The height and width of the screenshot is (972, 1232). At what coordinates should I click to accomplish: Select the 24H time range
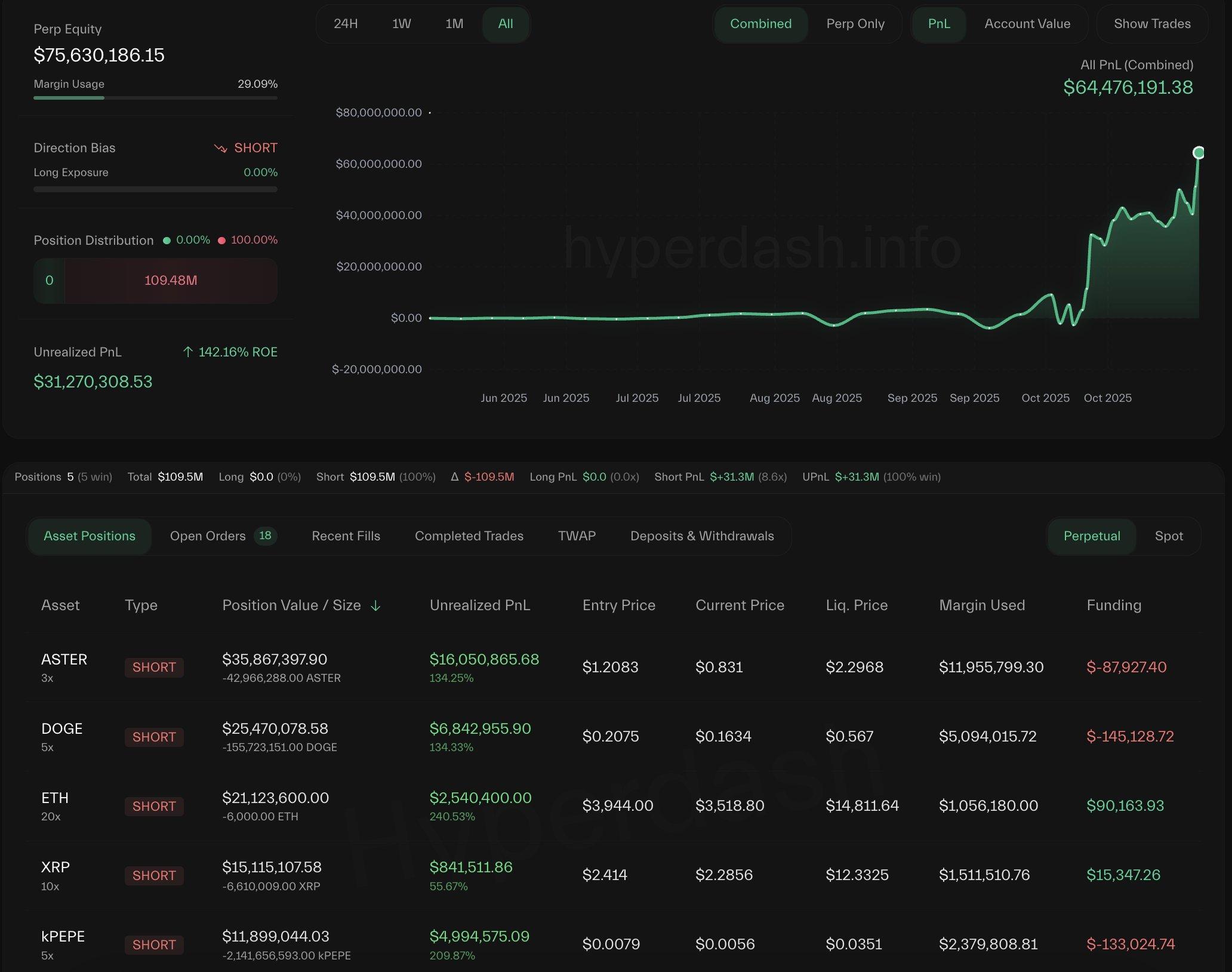pyautogui.click(x=346, y=24)
